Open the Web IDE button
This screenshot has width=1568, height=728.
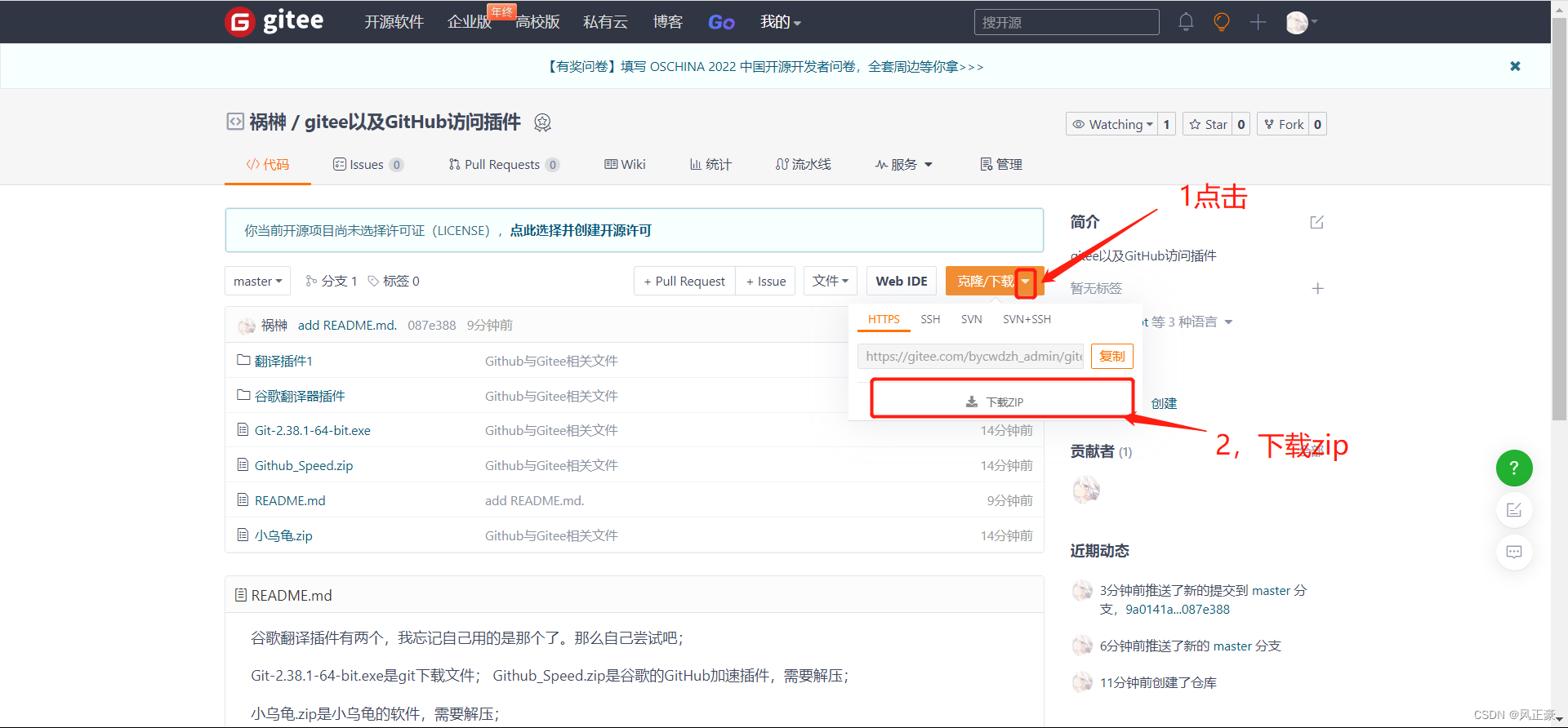tap(902, 281)
